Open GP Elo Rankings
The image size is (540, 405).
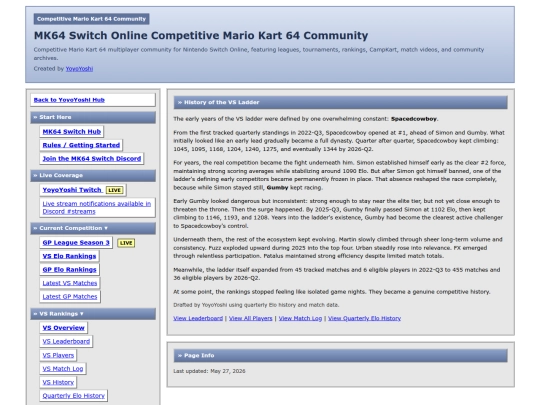point(70,270)
